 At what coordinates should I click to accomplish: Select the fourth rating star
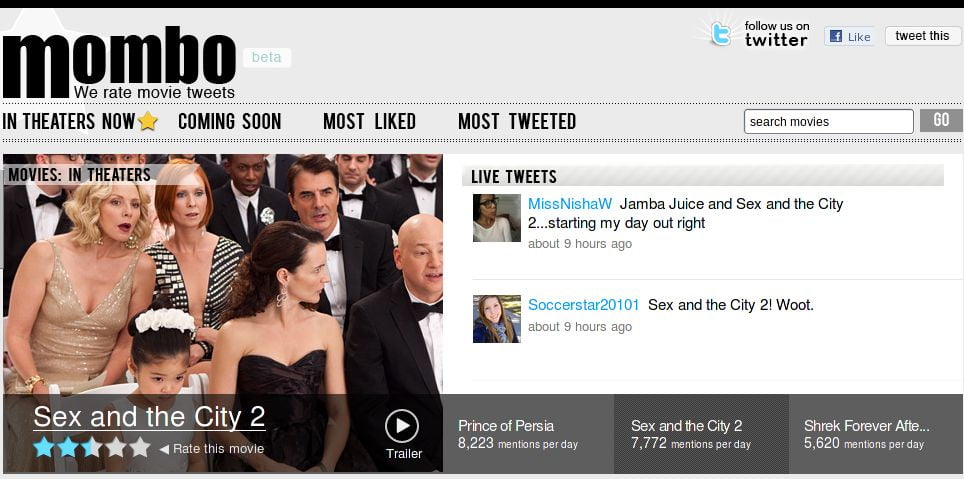click(116, 447)
